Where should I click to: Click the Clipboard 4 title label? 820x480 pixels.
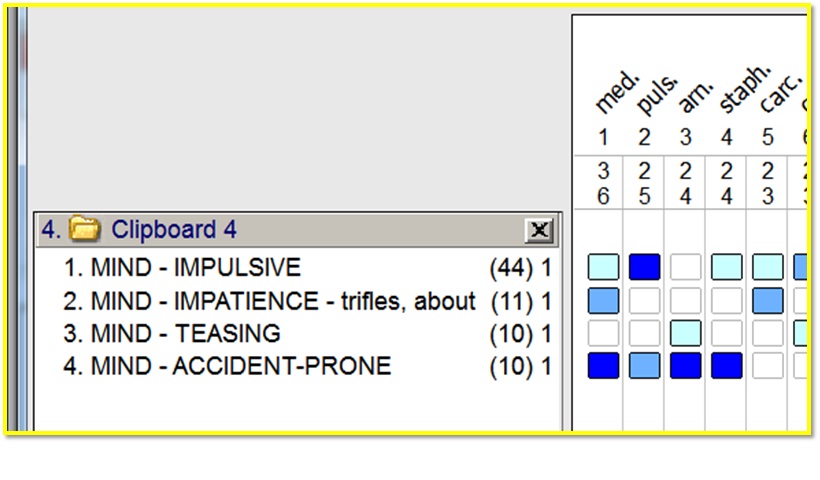click(x=174, y=230)
